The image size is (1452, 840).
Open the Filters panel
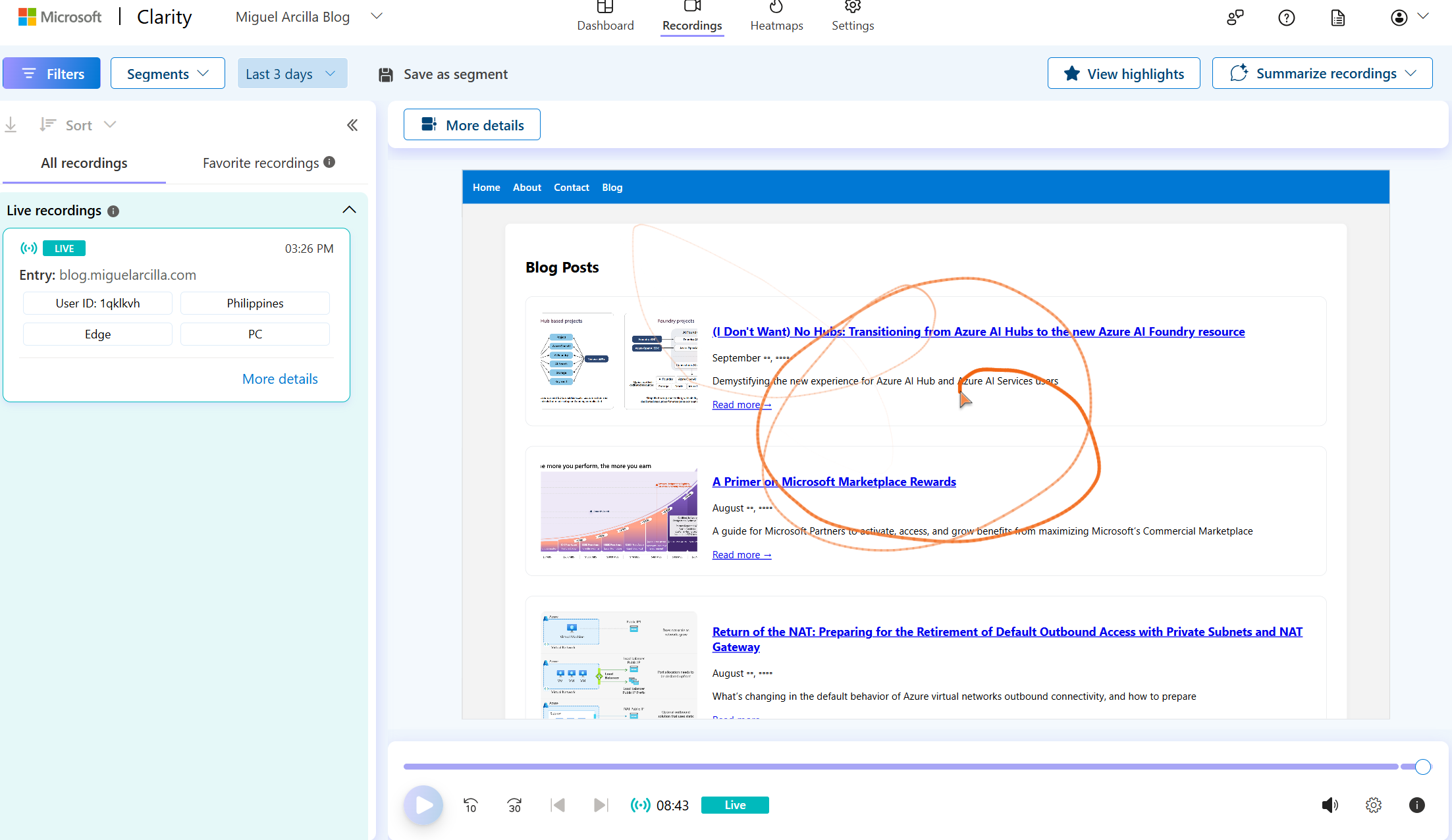coord(52,73)
